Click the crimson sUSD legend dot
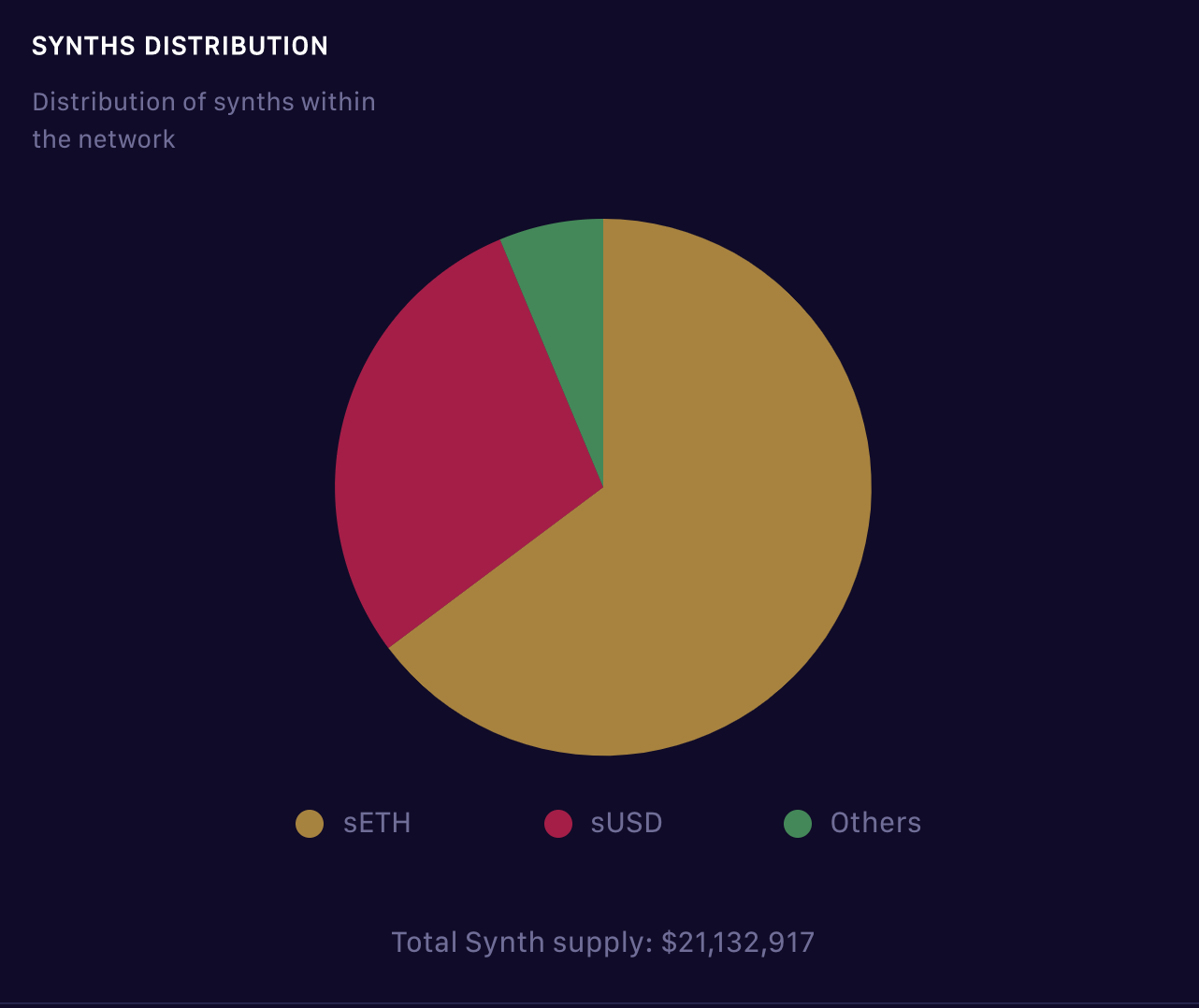This screenshot has width=1199, height=1008. click(x=558, y=824)
